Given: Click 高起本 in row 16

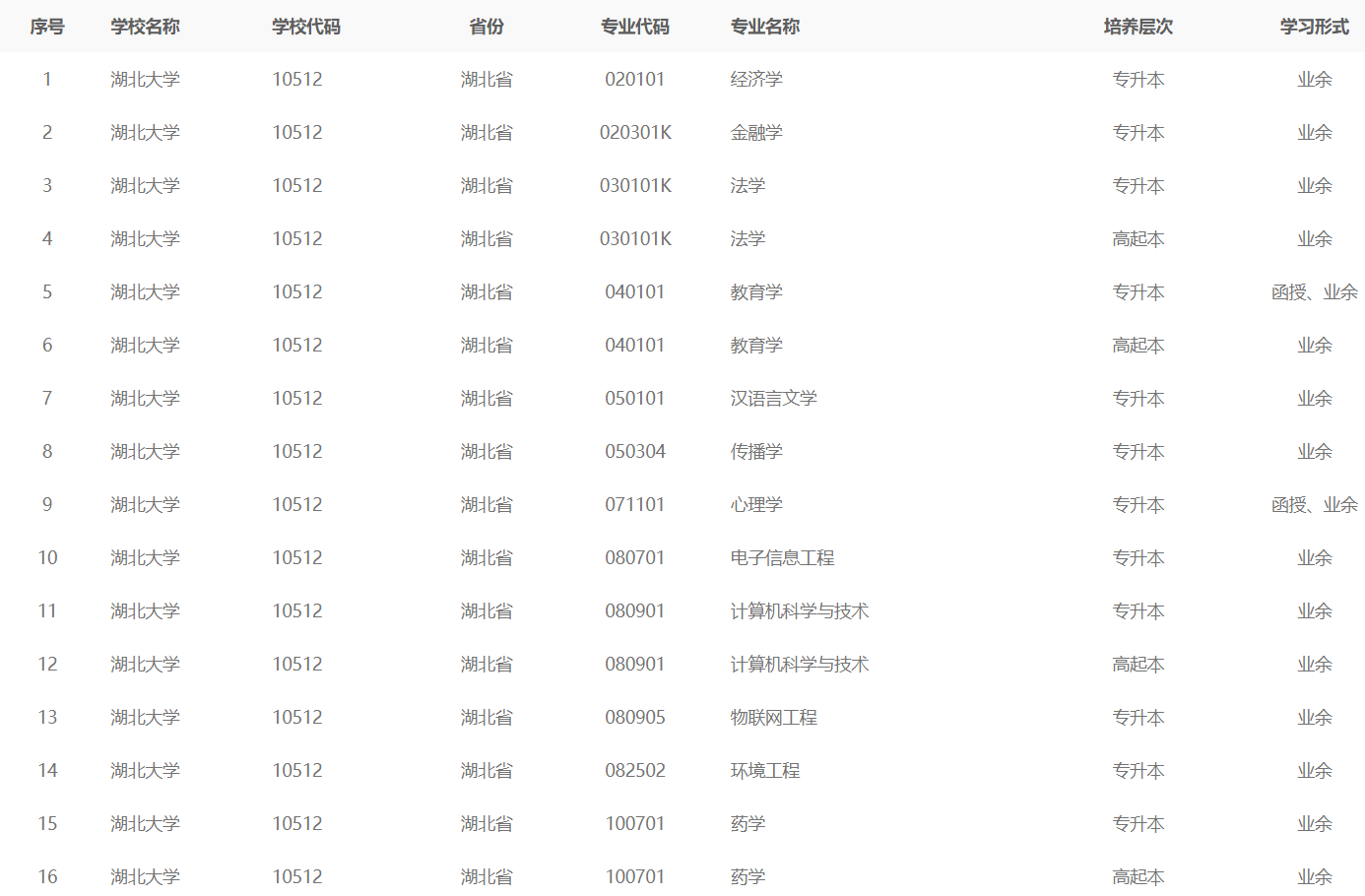Looking at the screenshot, I should 1138,877.
